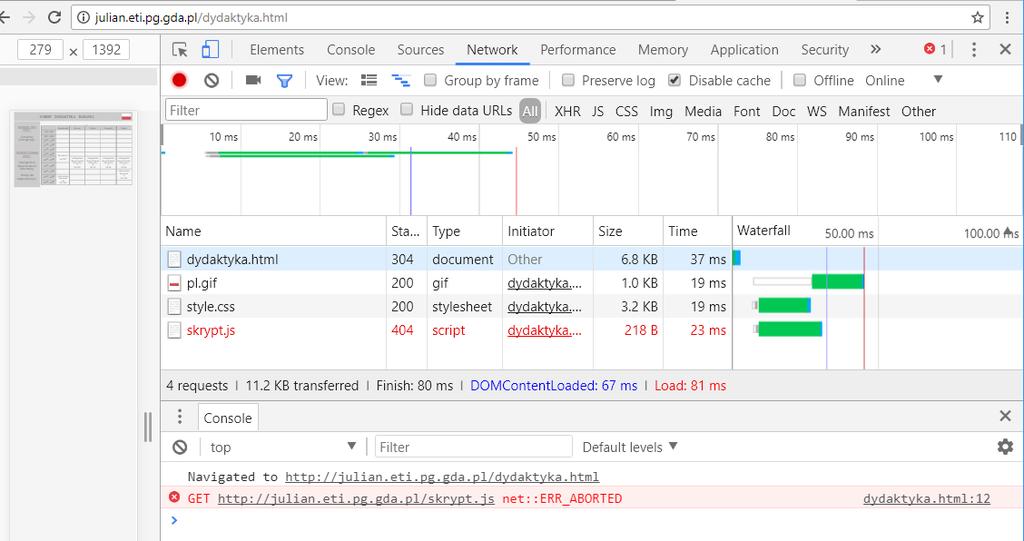The width and height of the screenshot is (1024, 541).
Task: Open the Sources tab
Action: point(421,50)
